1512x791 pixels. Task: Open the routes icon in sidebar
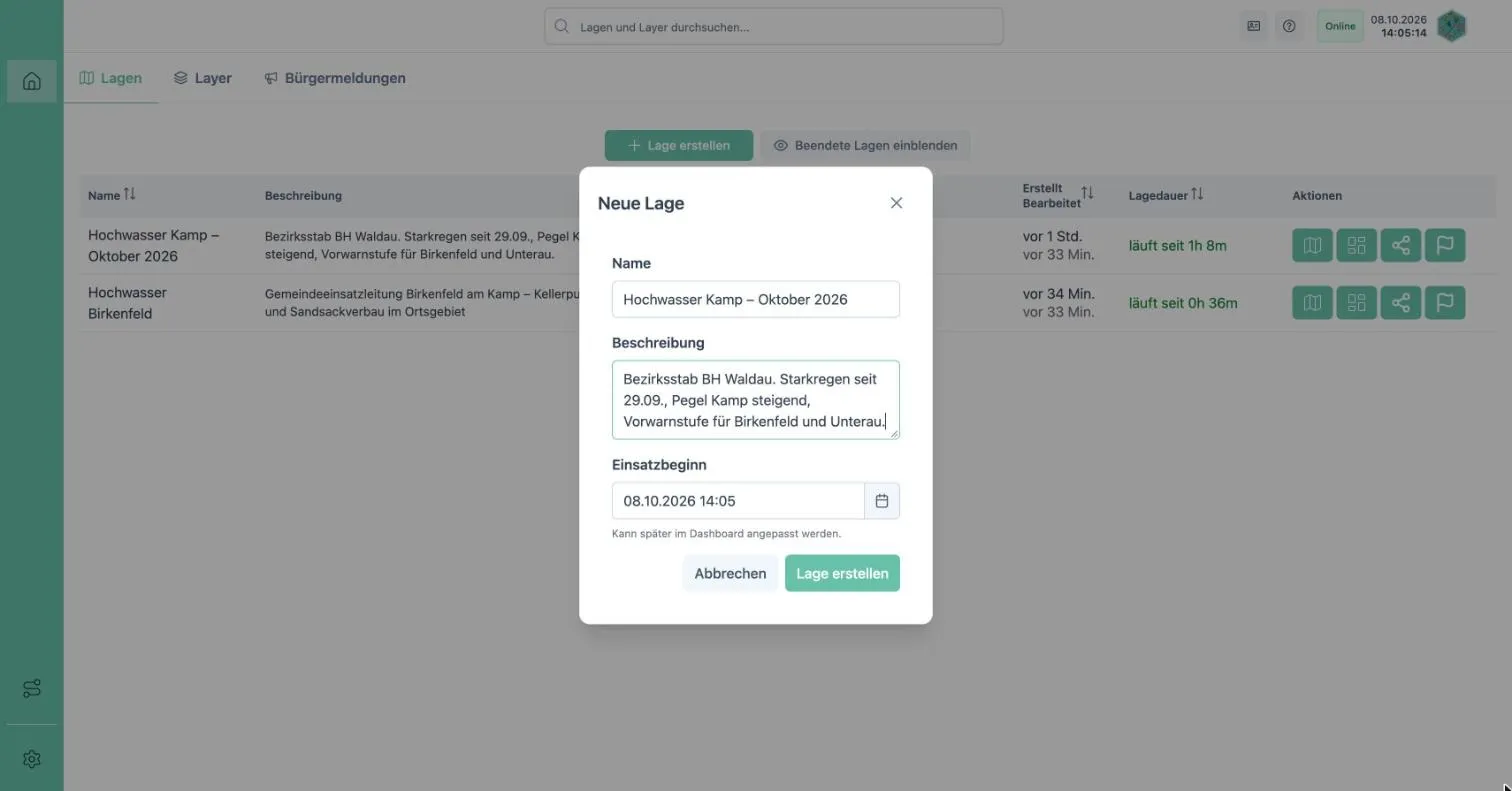(x=31, y=689)
